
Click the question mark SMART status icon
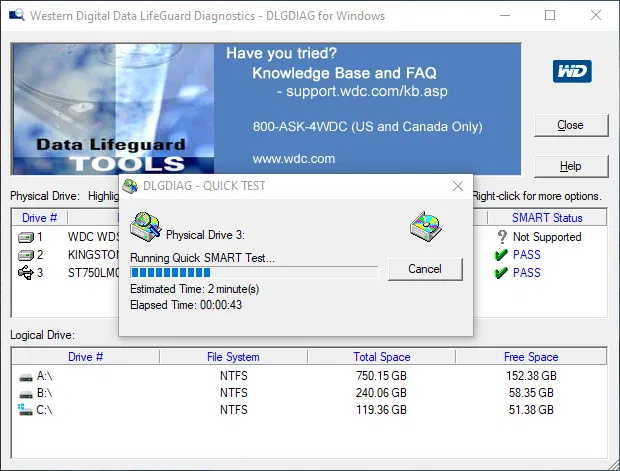[502, 237]
